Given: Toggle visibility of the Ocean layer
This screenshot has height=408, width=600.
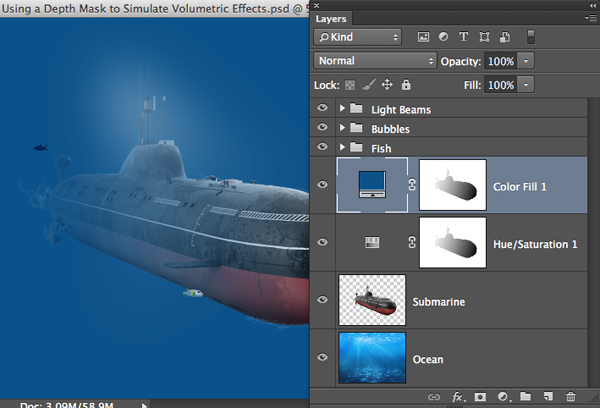Looking at the screenshot, I should (322, 358).
